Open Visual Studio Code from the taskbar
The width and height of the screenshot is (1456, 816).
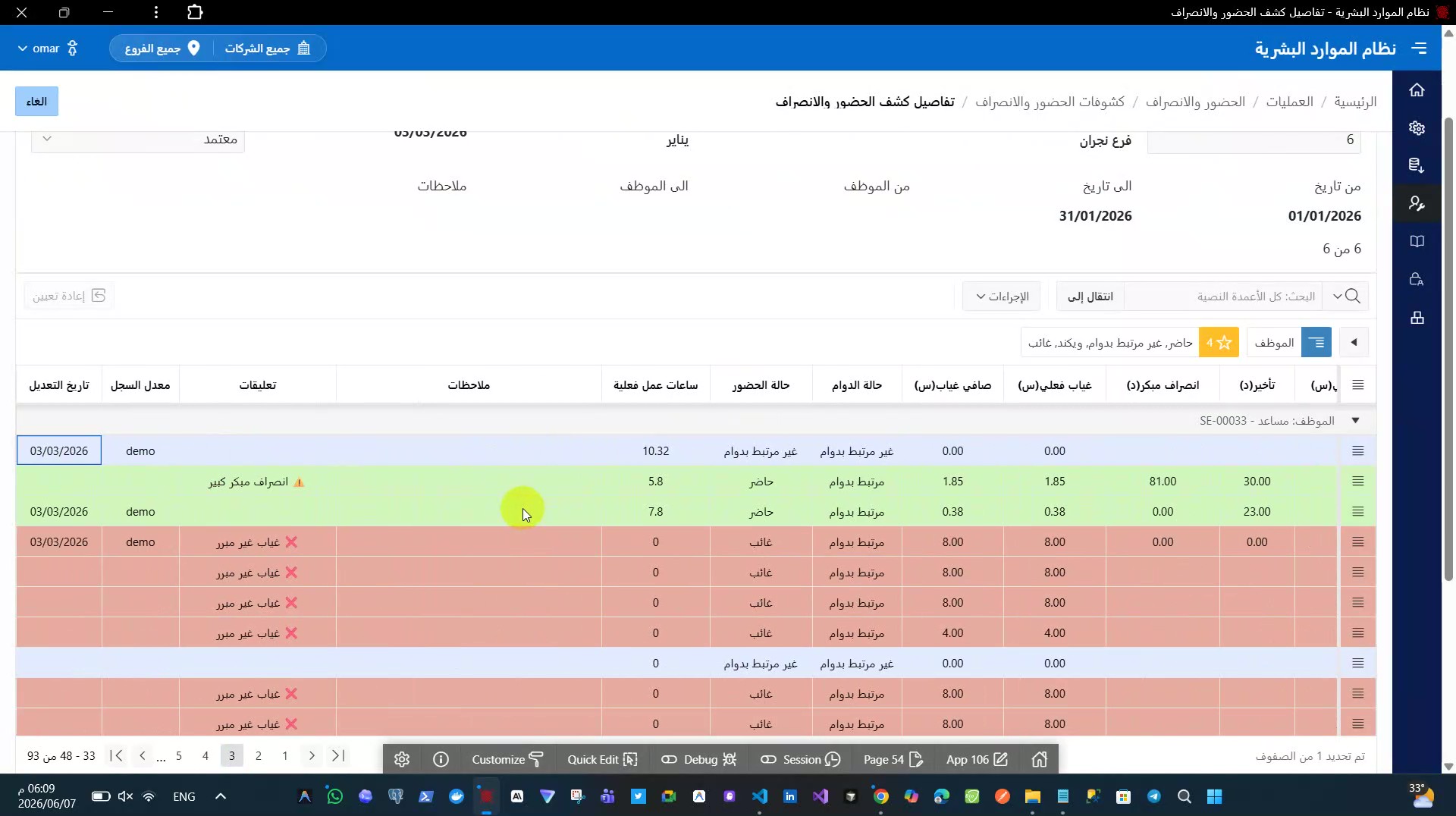point(759,796)
